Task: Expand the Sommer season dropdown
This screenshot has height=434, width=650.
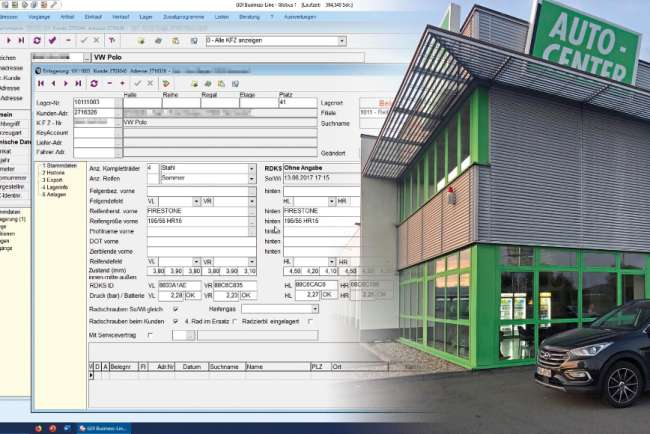Action: coord(251,180)
